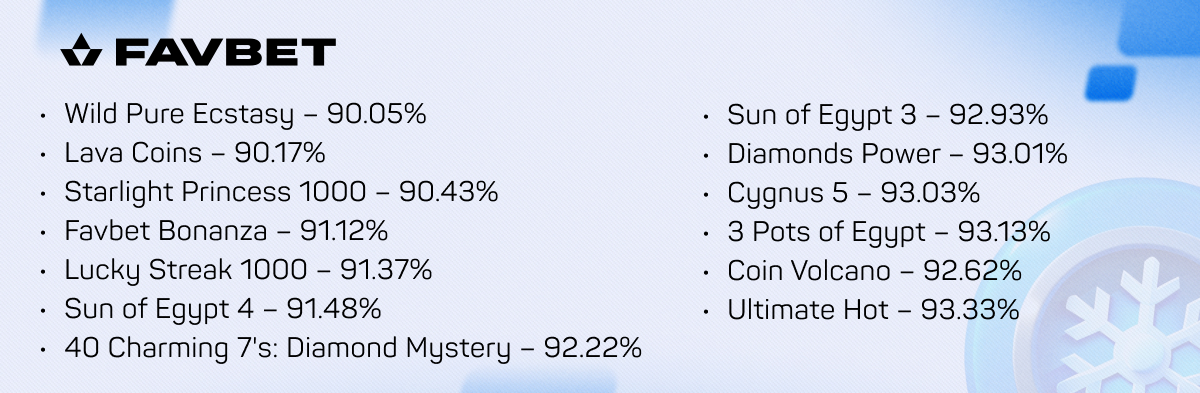This screenshot has width=1200, height=393.
Task: Click 40 Charming 7's: Diamond Mystery
Action: [352, 349]
